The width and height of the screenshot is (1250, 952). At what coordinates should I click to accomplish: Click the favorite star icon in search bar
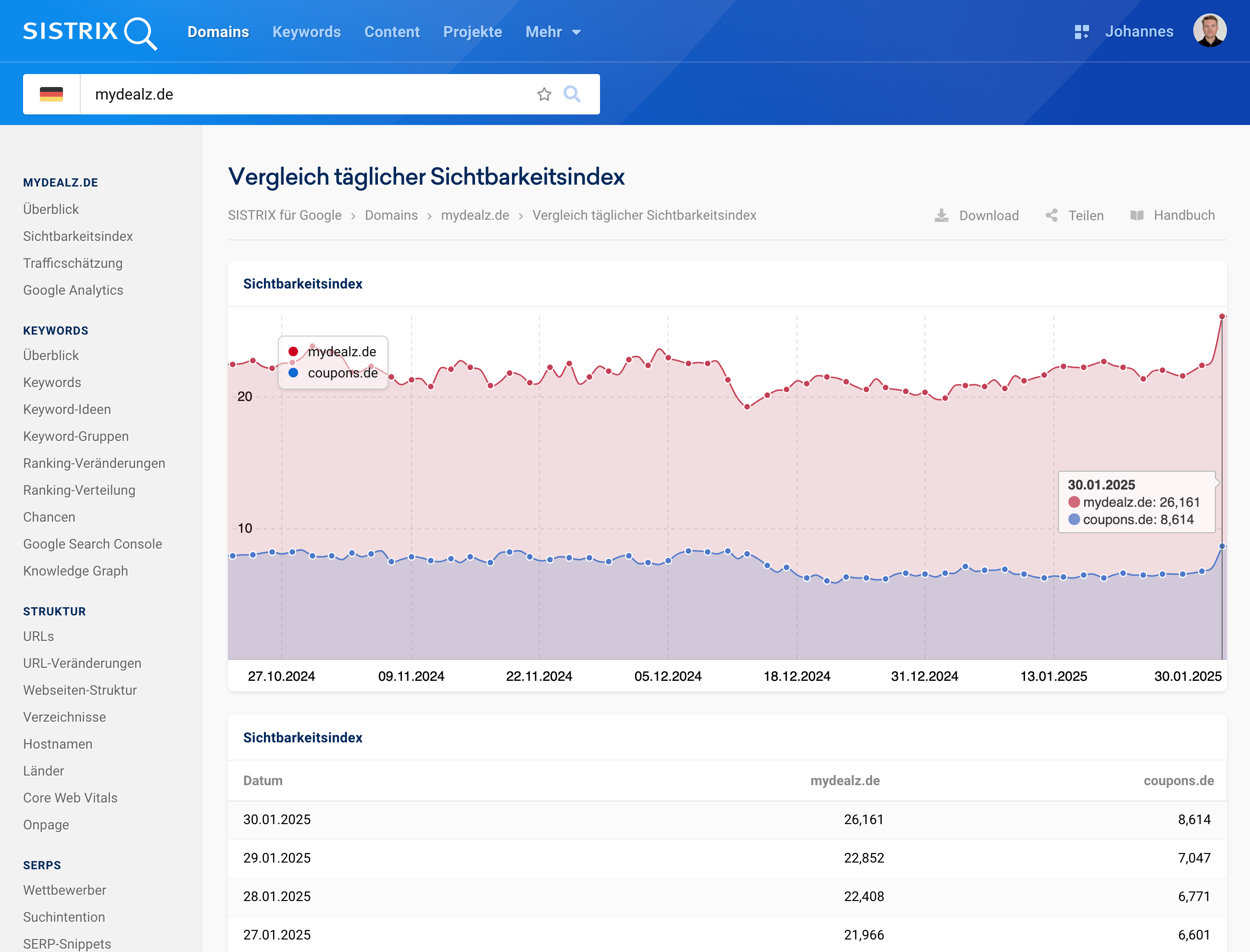tap(544, 94)
